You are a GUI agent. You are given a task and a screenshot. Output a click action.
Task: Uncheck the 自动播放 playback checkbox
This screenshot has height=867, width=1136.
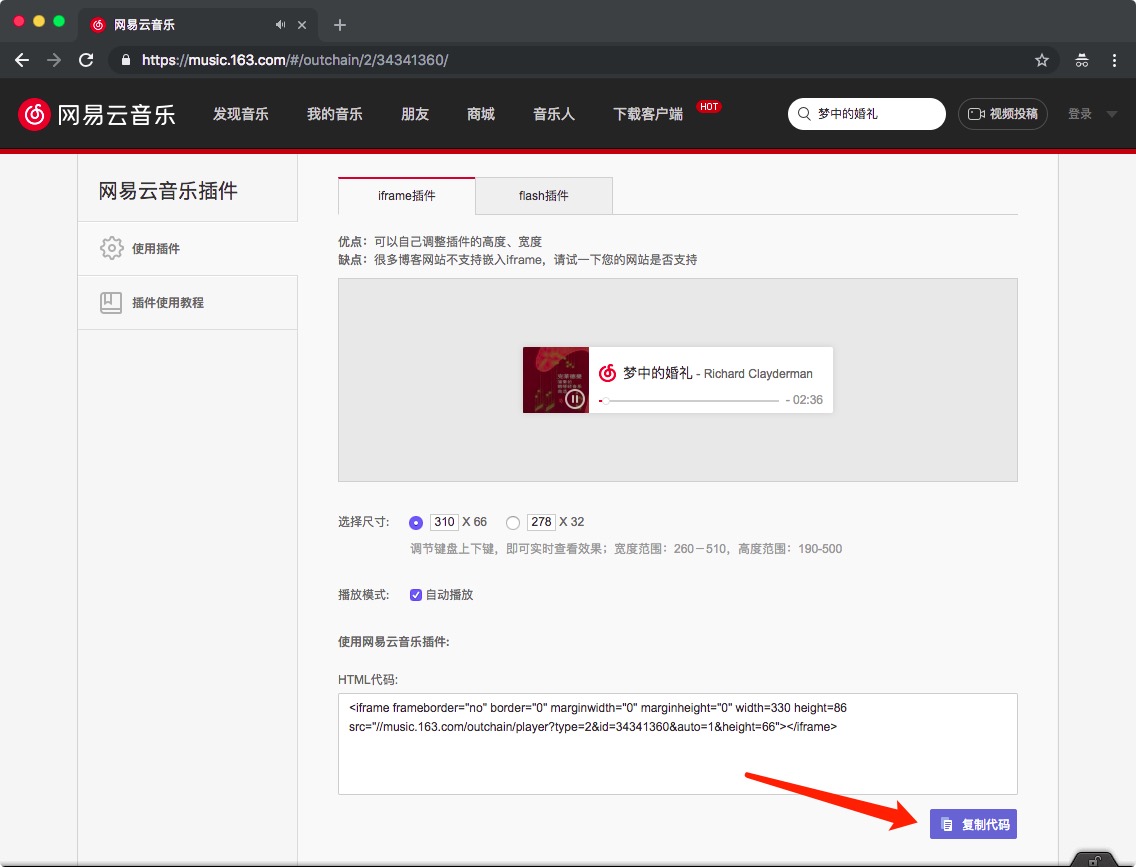(x=416, y=594)
